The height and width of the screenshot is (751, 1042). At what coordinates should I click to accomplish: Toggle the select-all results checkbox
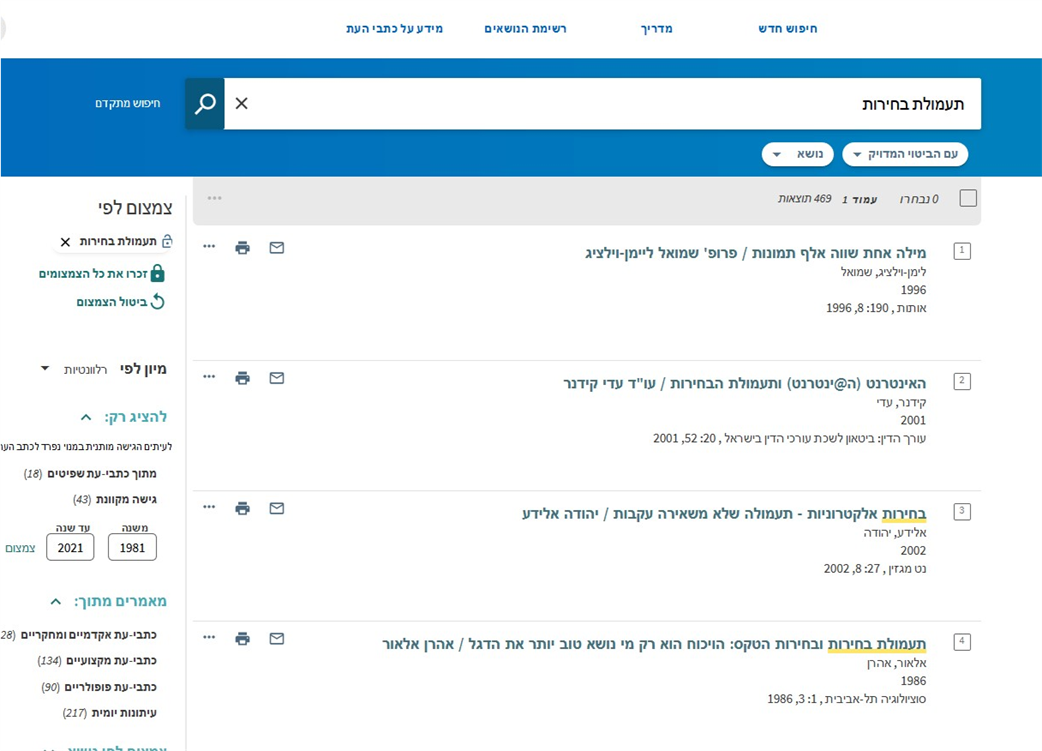(x=967, y=198)
